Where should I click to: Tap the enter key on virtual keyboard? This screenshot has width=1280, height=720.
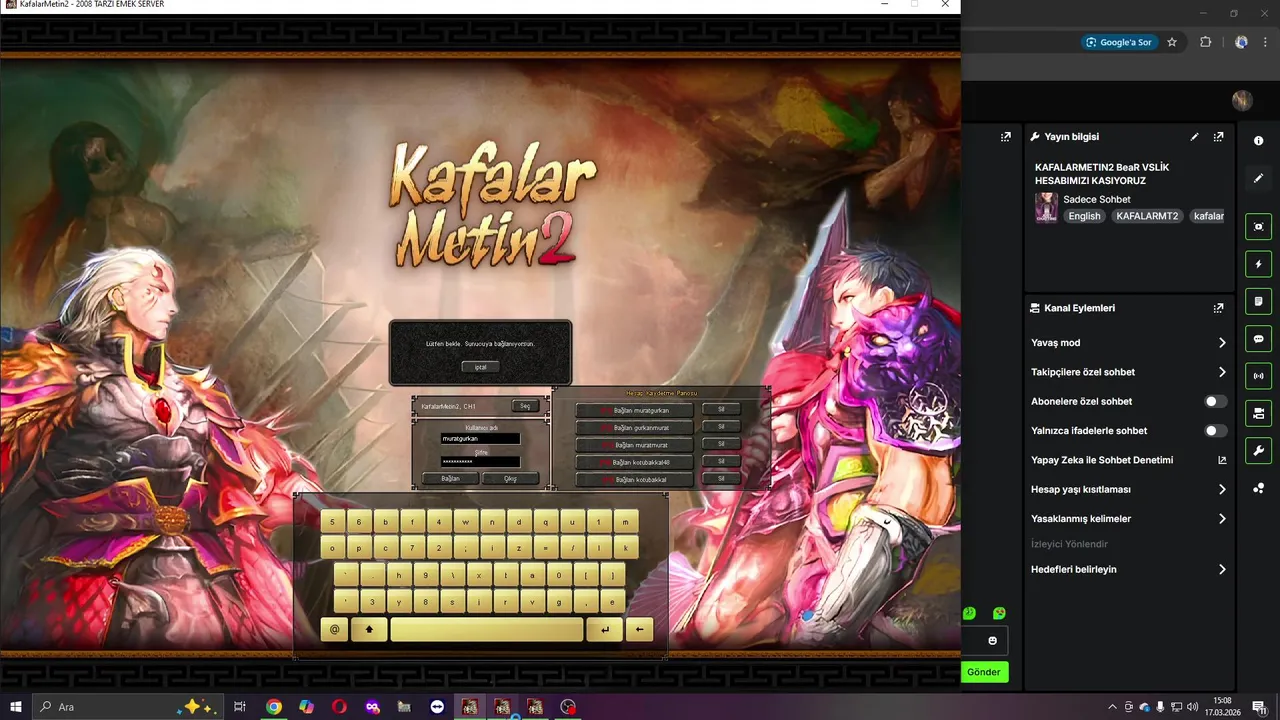coord(604,630)
